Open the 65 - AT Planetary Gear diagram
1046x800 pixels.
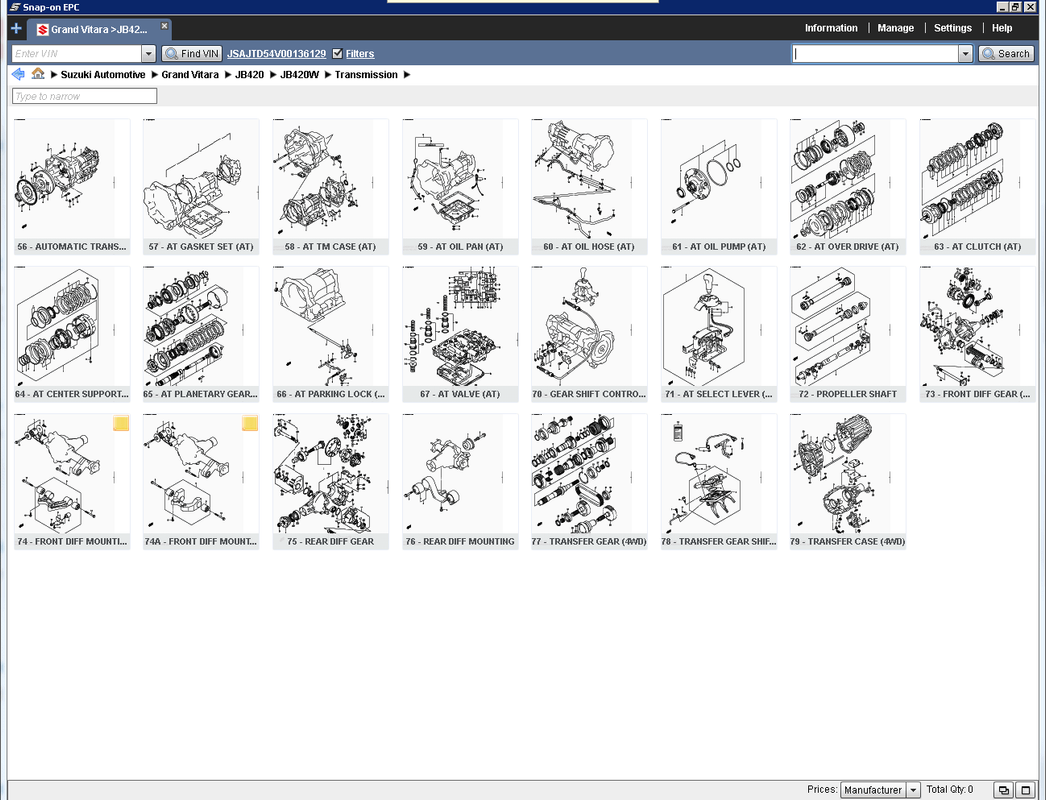(201, 334)
